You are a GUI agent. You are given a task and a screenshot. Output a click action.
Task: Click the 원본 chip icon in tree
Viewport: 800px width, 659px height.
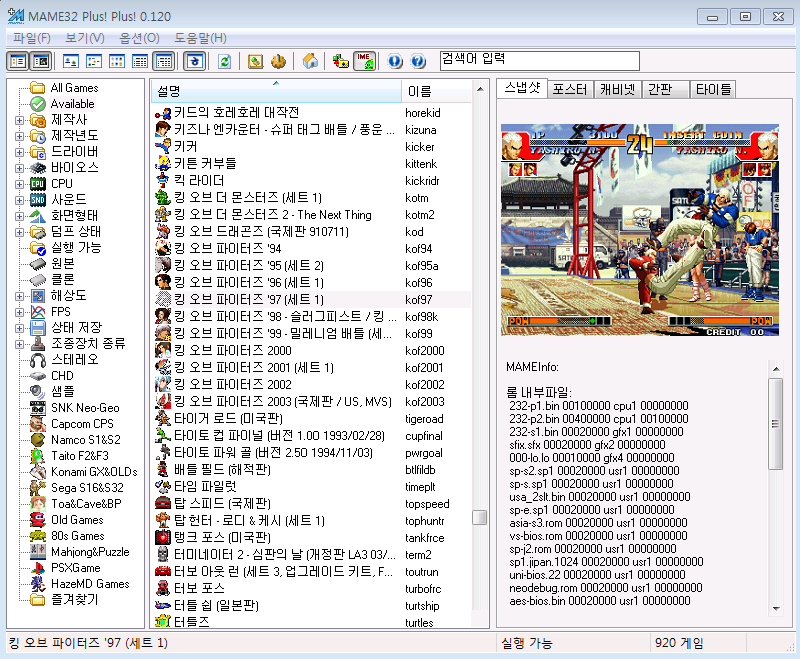point(38,264)
